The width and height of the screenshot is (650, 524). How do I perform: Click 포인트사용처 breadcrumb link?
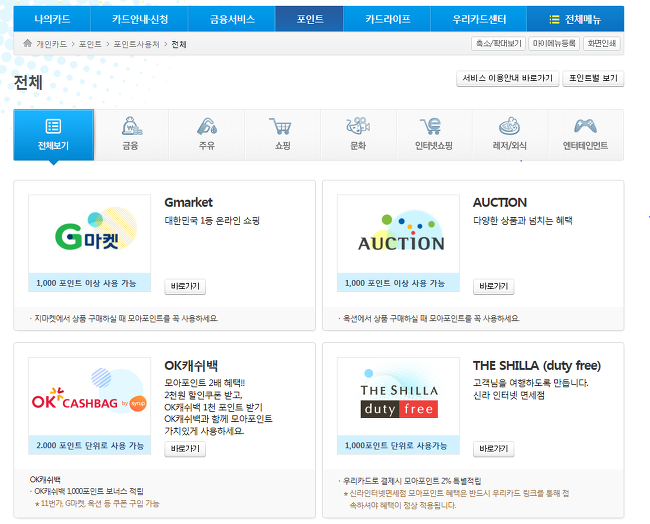136,44
